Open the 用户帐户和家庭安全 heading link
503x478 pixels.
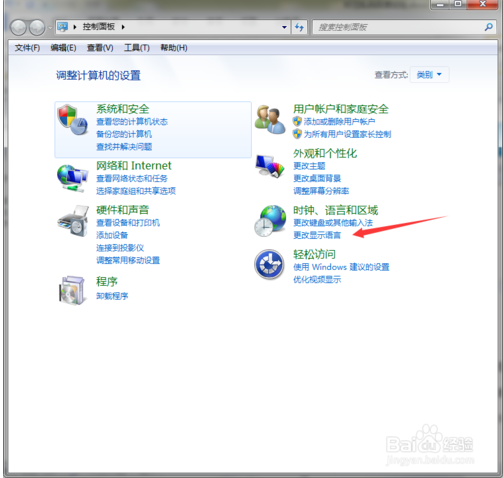pos(341,109)
